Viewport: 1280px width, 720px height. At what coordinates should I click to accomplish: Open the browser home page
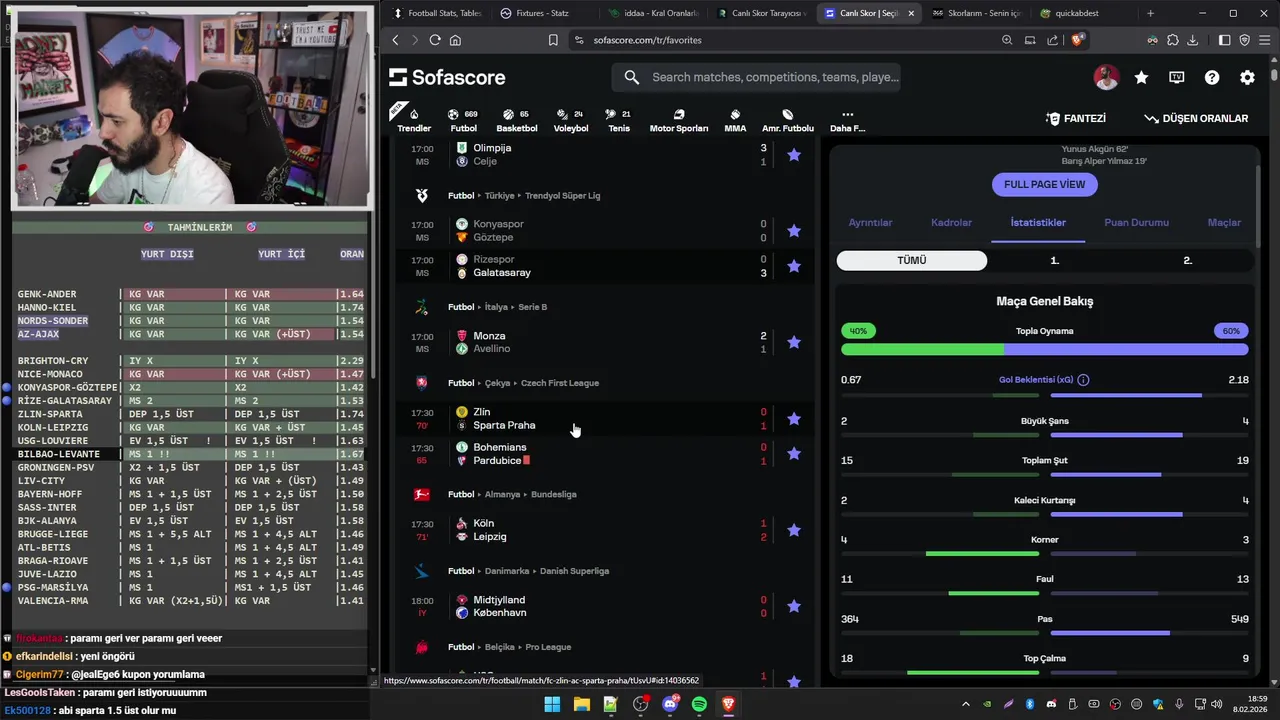point(455,40)
